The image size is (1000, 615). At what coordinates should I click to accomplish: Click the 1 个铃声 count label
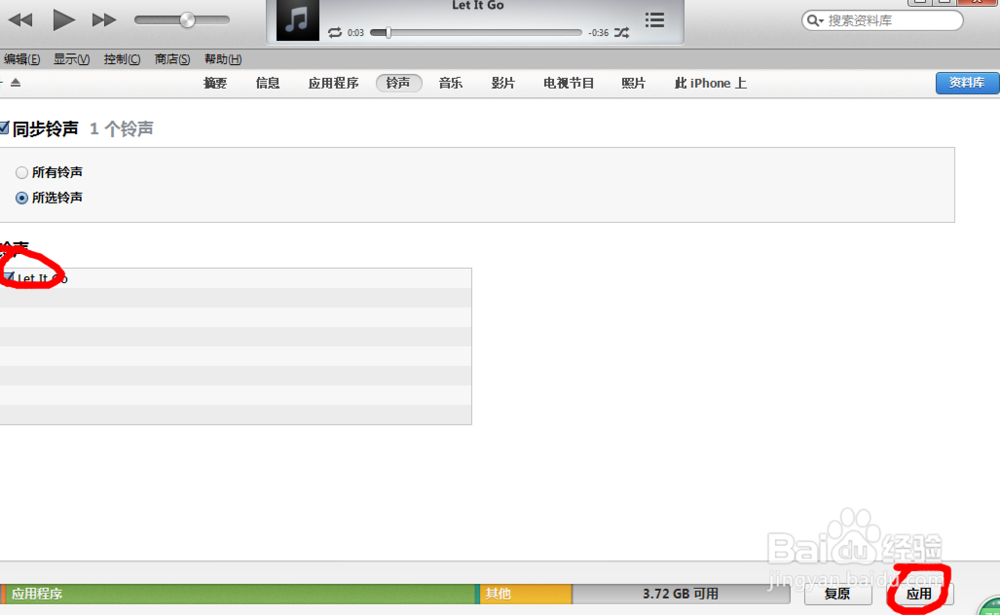coord(121,129)
